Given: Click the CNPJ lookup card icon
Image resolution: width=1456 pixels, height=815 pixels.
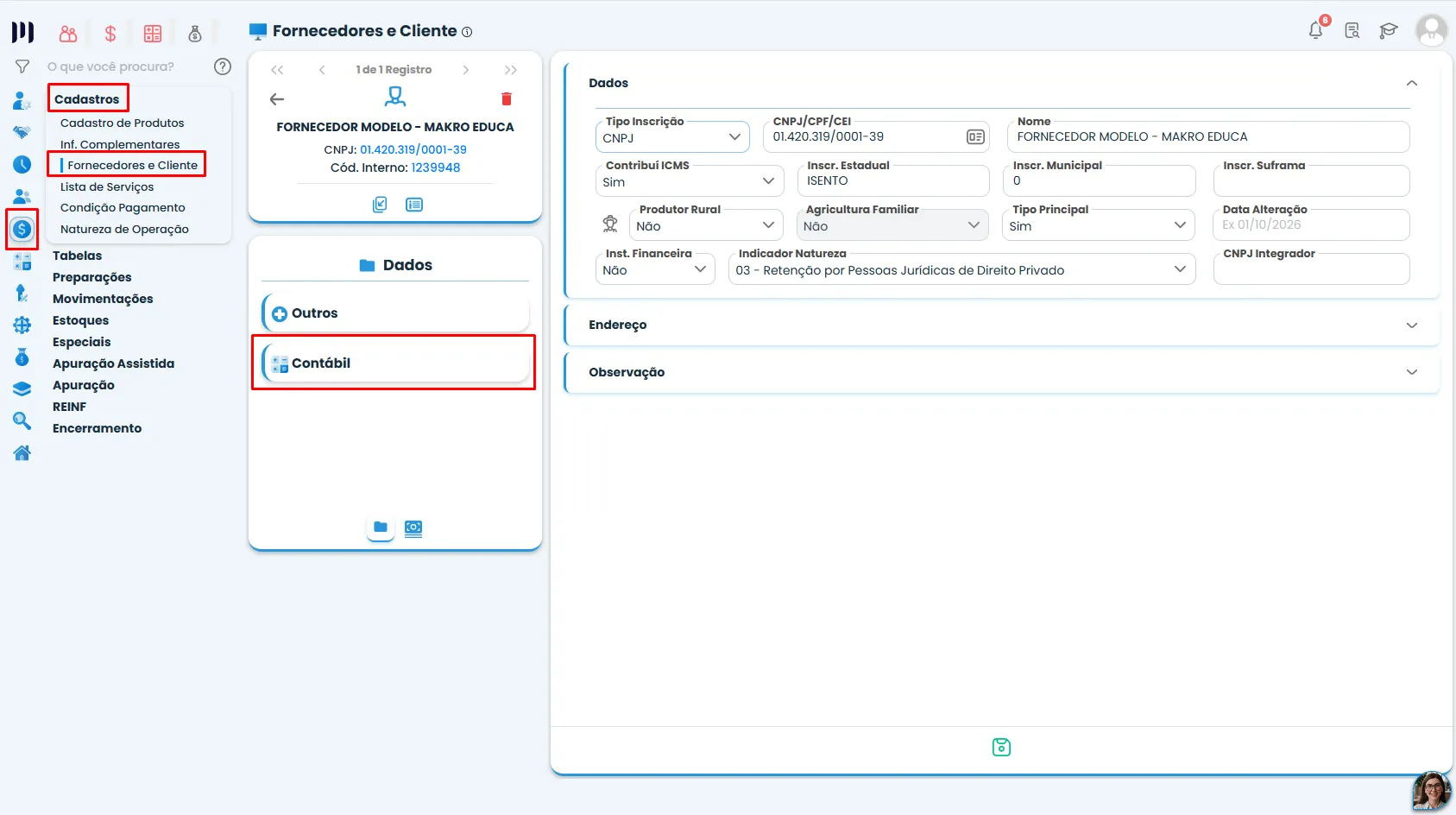Looking at the screenshot, I should pyautogui.click(x=975, y=136).
